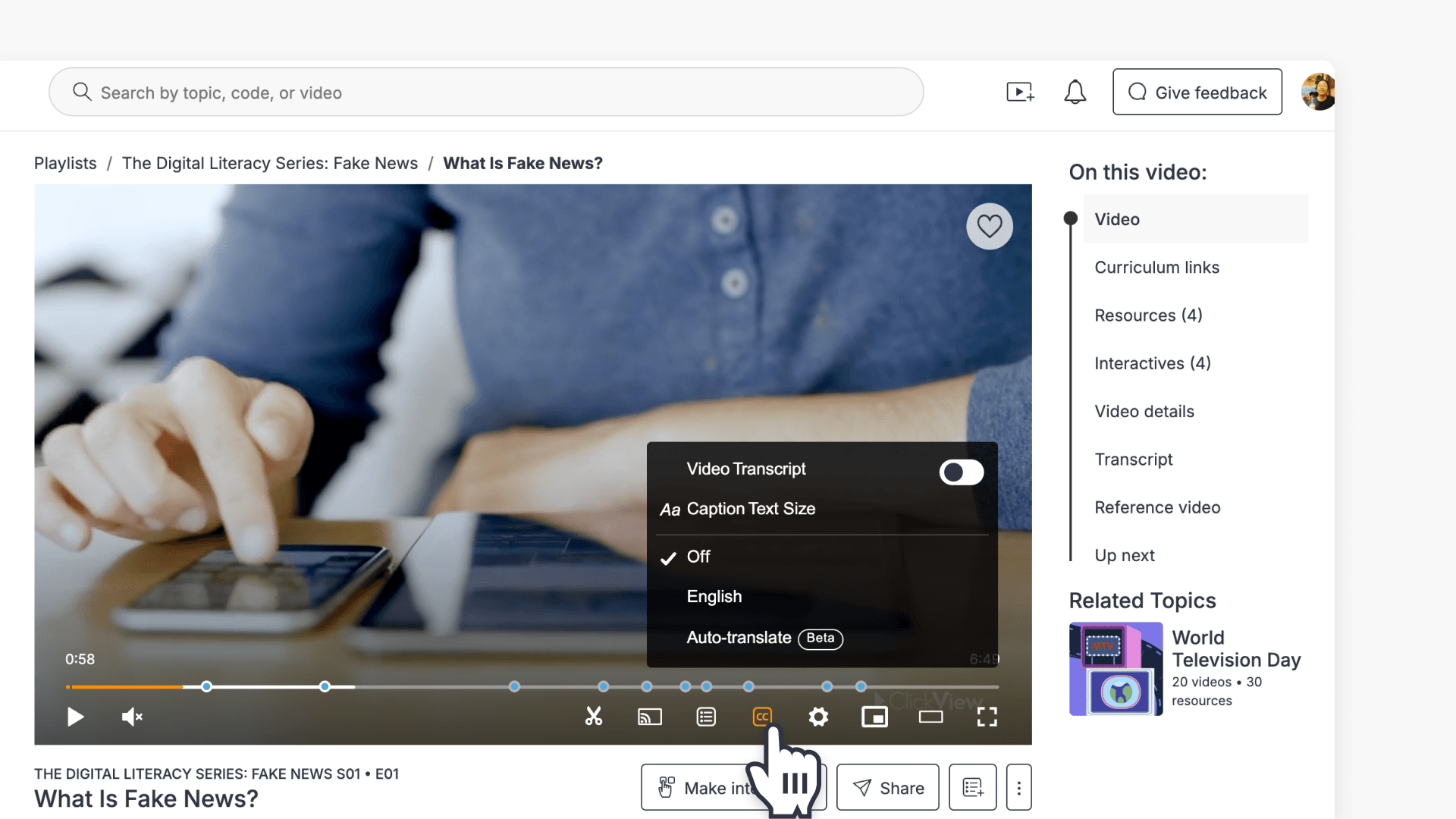Click the add video icon in header
Viewport: 1456px width, 819px height.
[1020, 92]
